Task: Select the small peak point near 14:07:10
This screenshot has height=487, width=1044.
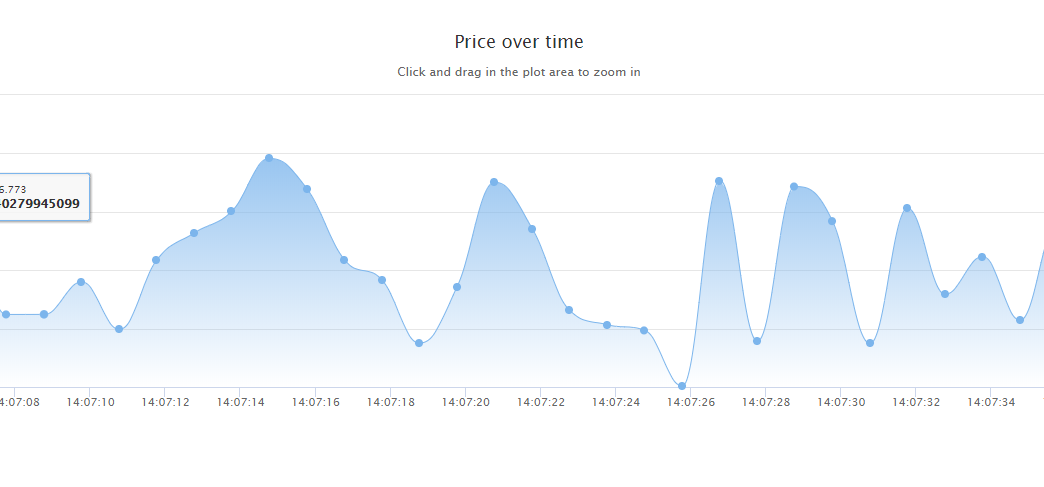Action: (81, 282)
